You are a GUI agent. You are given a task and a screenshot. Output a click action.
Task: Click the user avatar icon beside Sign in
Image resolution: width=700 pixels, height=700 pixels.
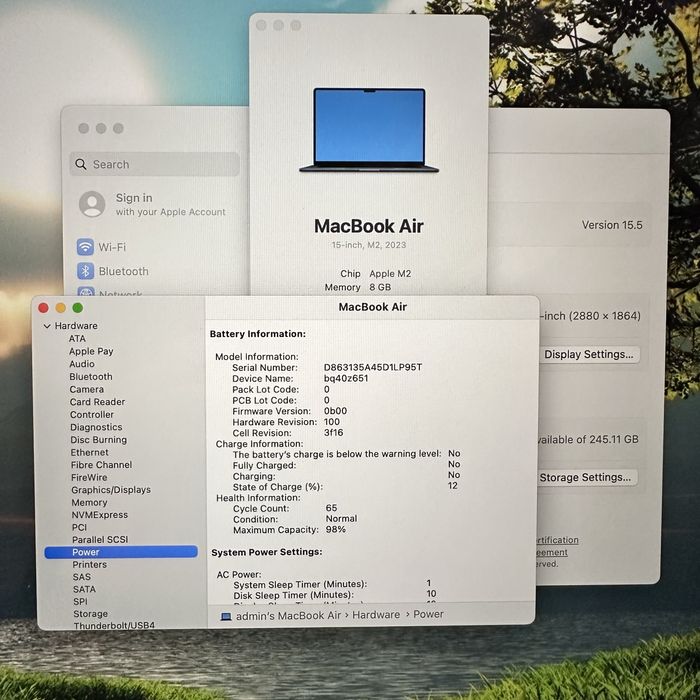click(x=92, y=204)
